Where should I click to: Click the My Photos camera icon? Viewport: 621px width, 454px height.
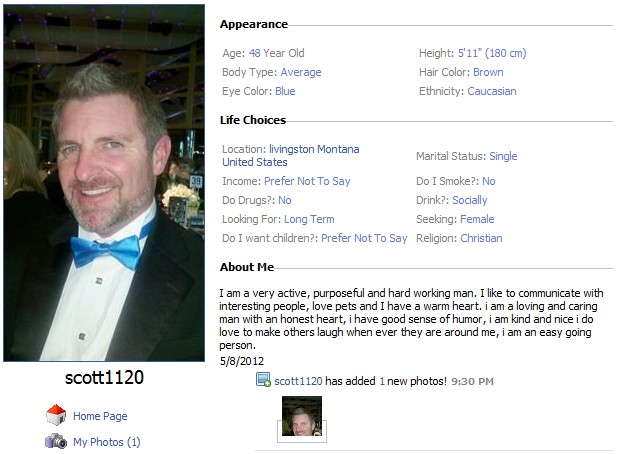click(x=56, y=441)
